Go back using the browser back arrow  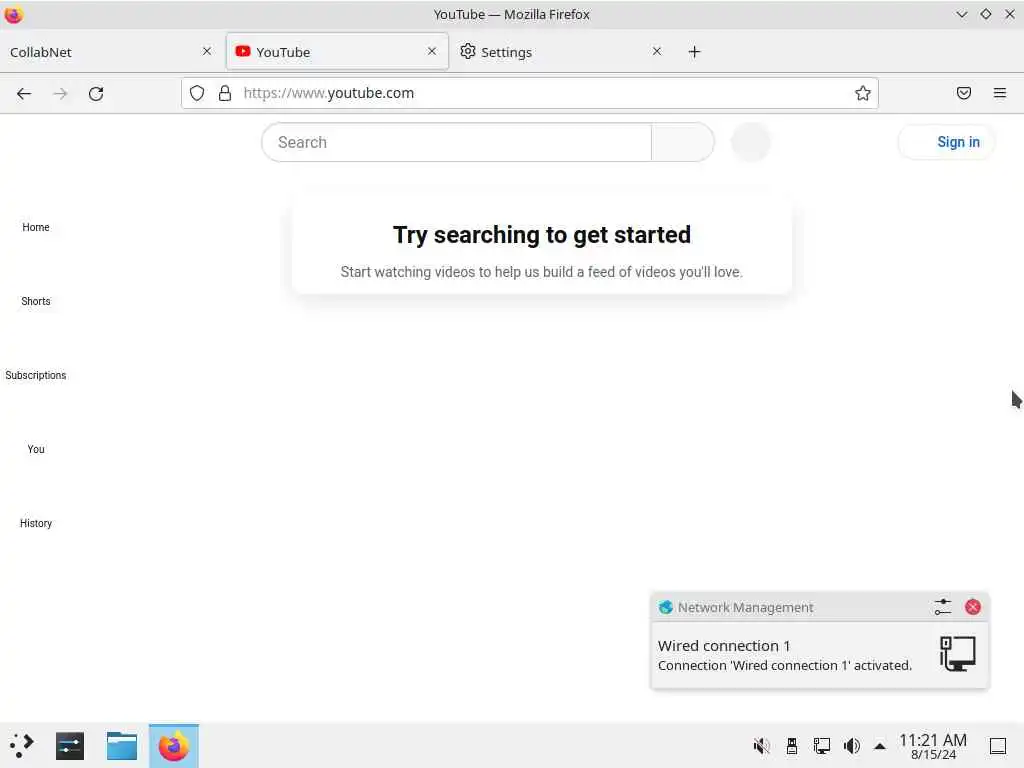24,93
